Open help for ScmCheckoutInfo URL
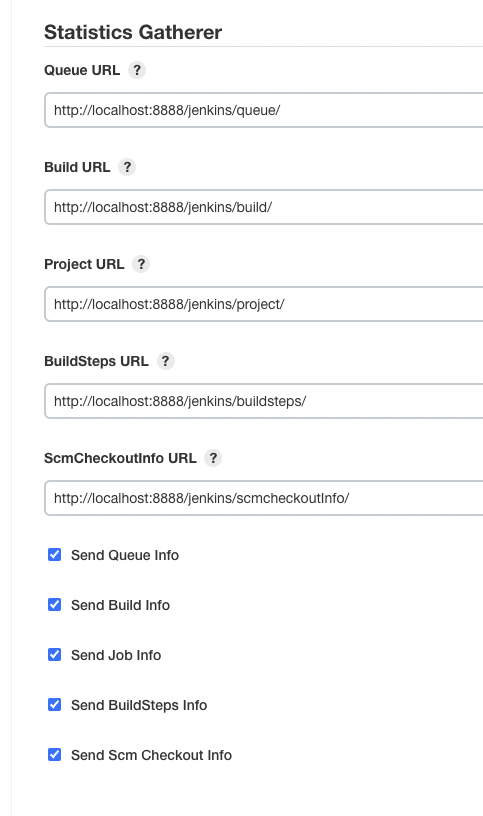Screen dimensions: 483x816 (x=213, y=458)
